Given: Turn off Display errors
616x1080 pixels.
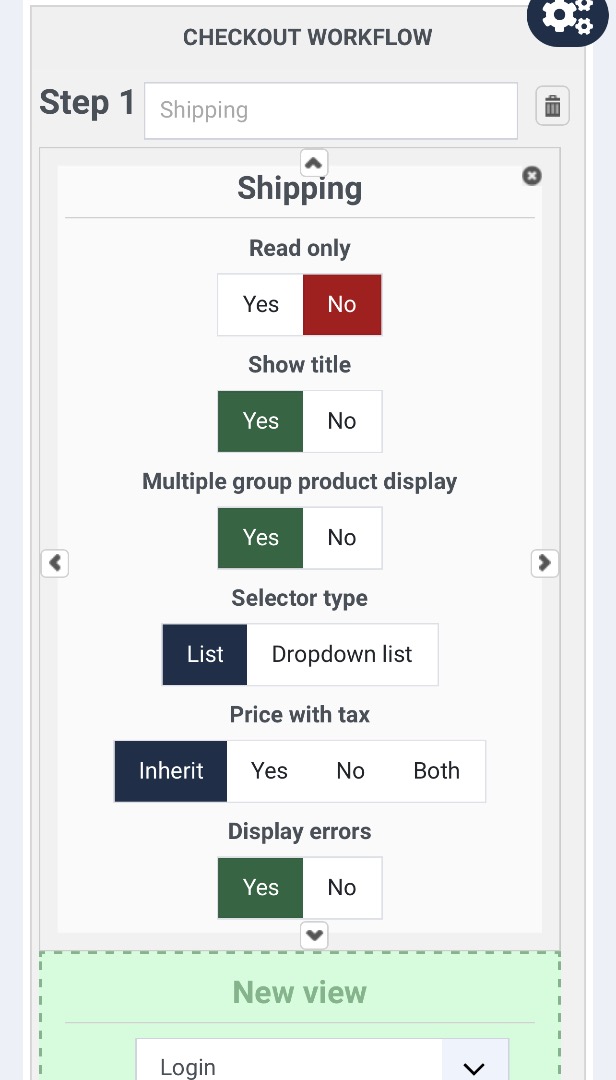Looking at the screenshot, I should 342,887.
